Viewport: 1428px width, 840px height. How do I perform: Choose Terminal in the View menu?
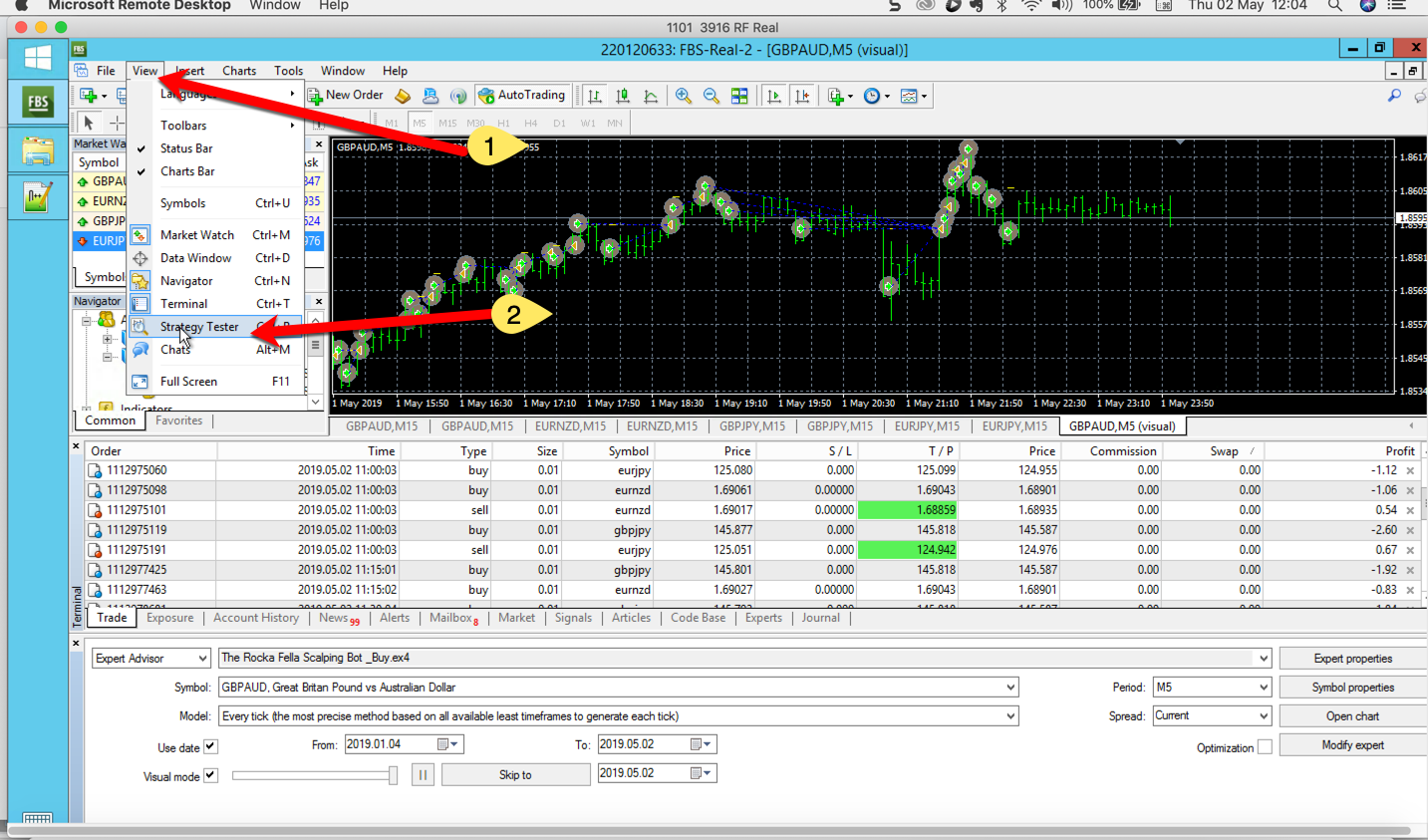pos(215,304)
